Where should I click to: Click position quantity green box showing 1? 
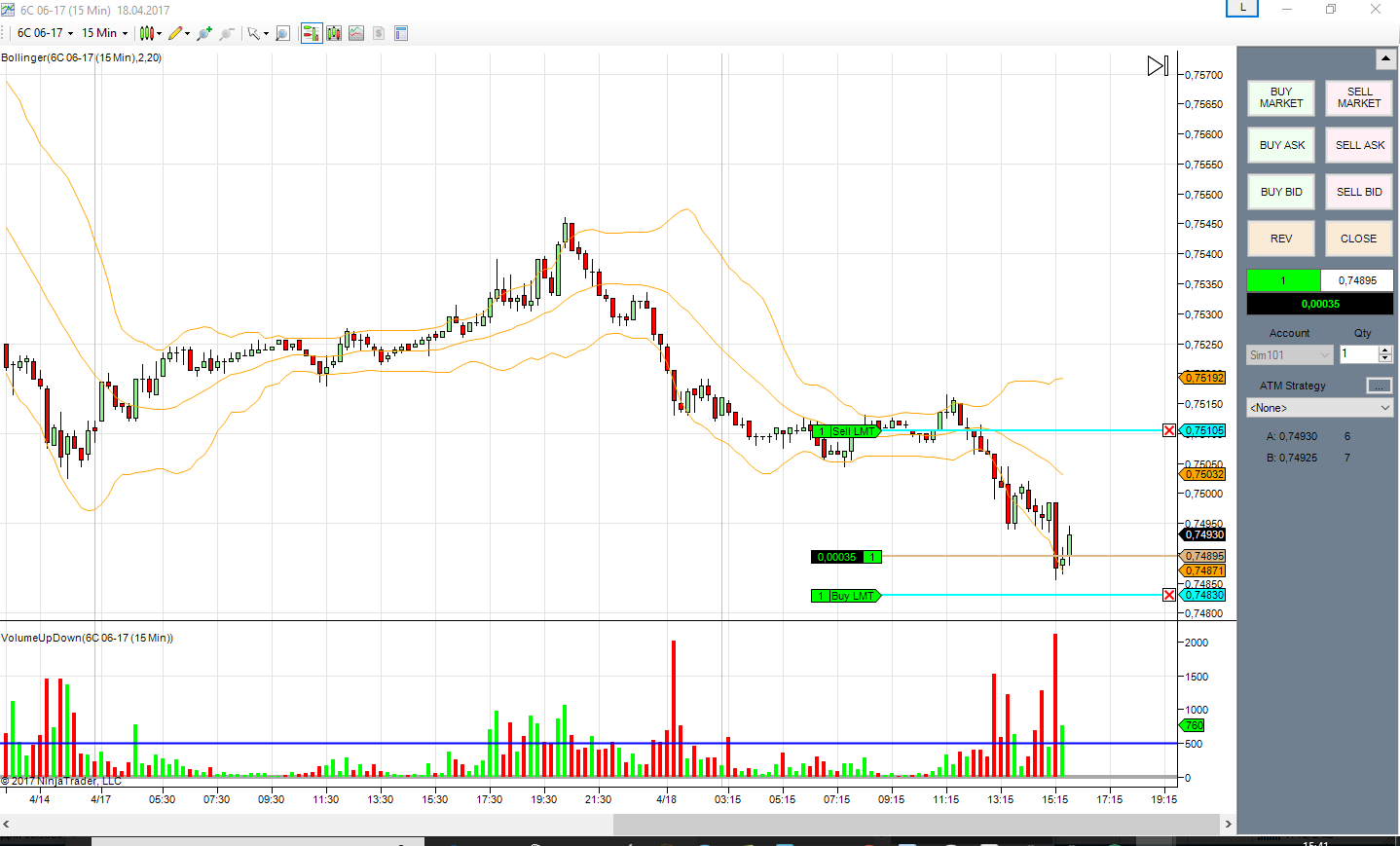(x=1283, y=280)
